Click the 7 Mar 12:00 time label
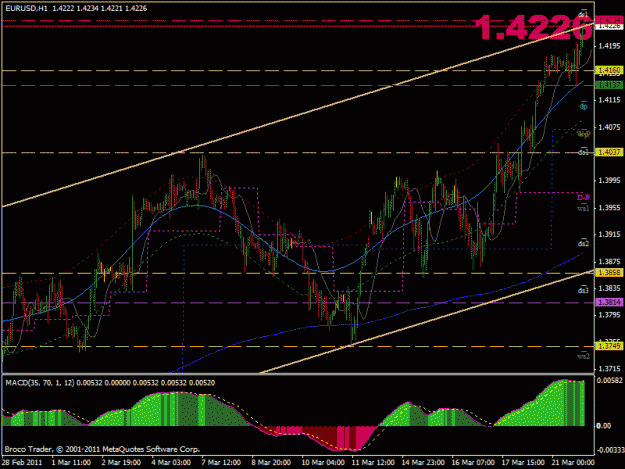 221,463
